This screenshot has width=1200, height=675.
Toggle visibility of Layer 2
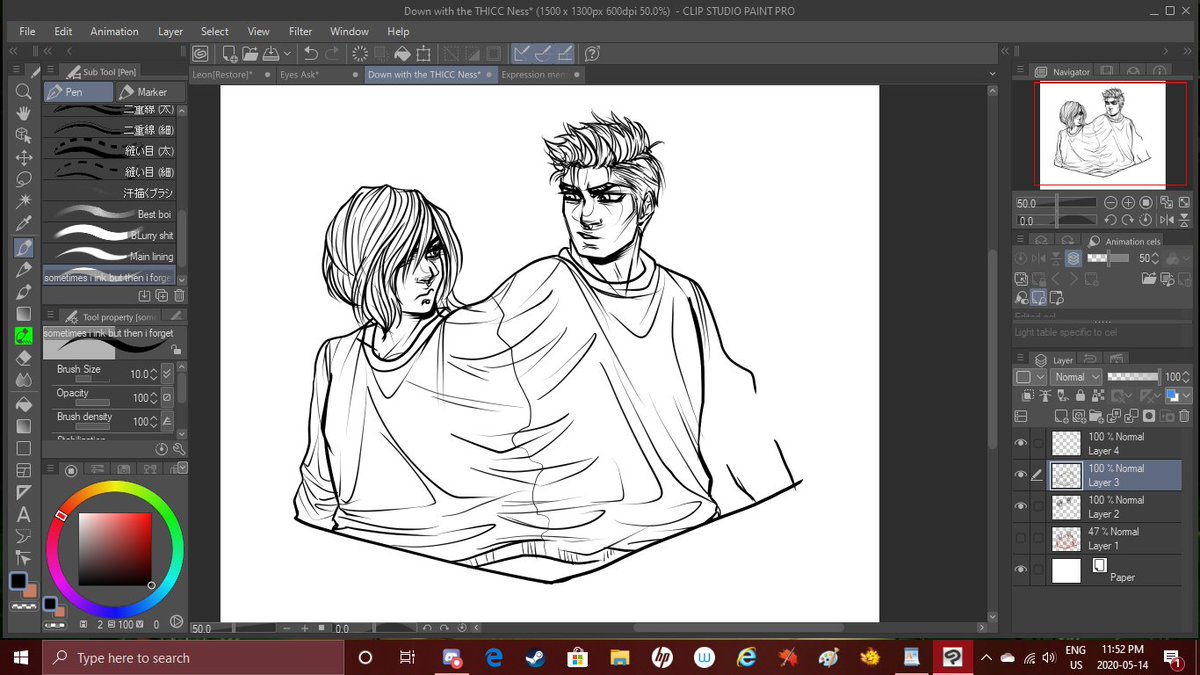tap(1021, 506)
